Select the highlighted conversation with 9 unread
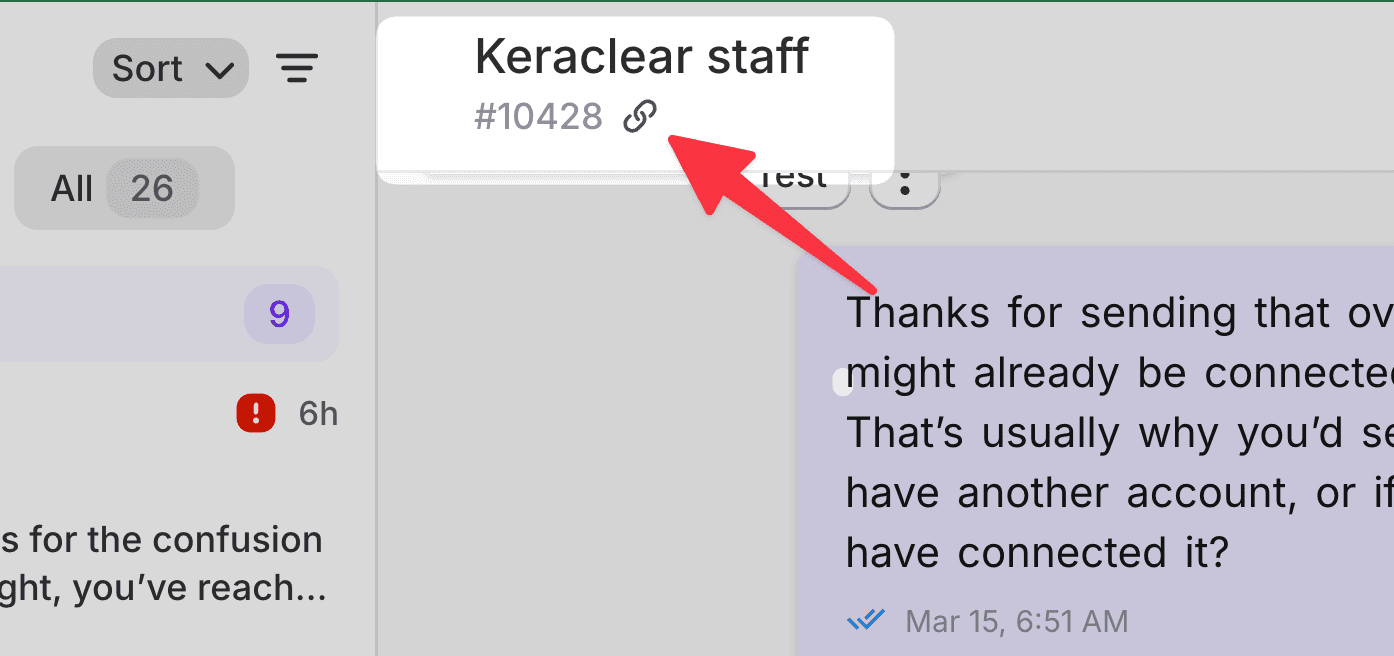The width and height of the screenshot is (1394, 656). (169, 314)
